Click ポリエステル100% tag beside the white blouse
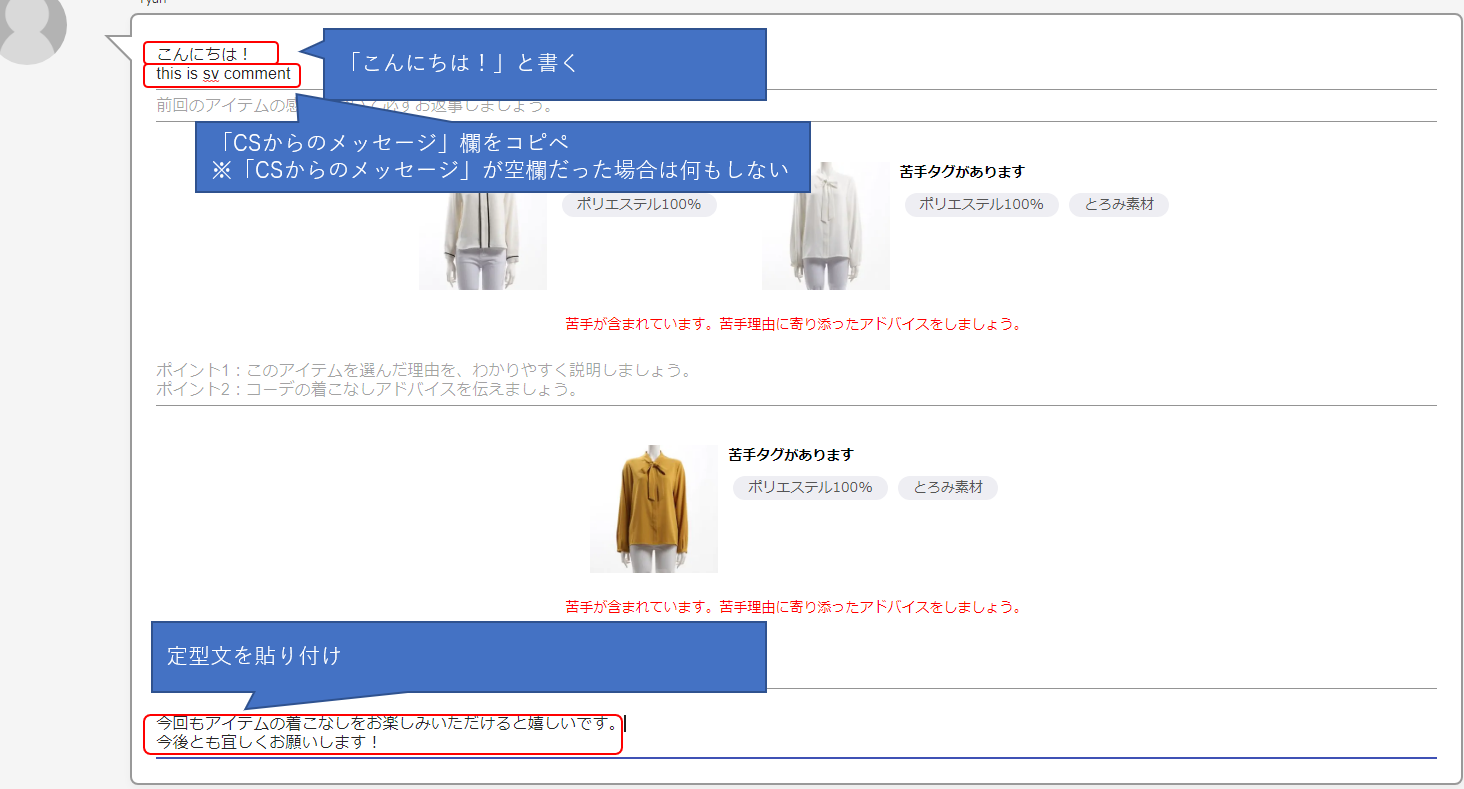This screenshot has width=1464, height=789. pyautogui.click(x=981, y=205)
